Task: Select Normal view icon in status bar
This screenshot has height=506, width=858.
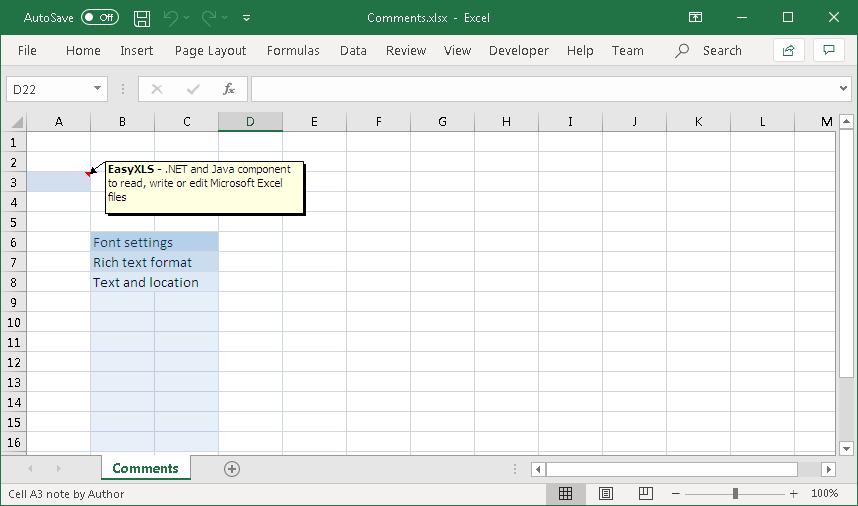Action: [565, 494]
